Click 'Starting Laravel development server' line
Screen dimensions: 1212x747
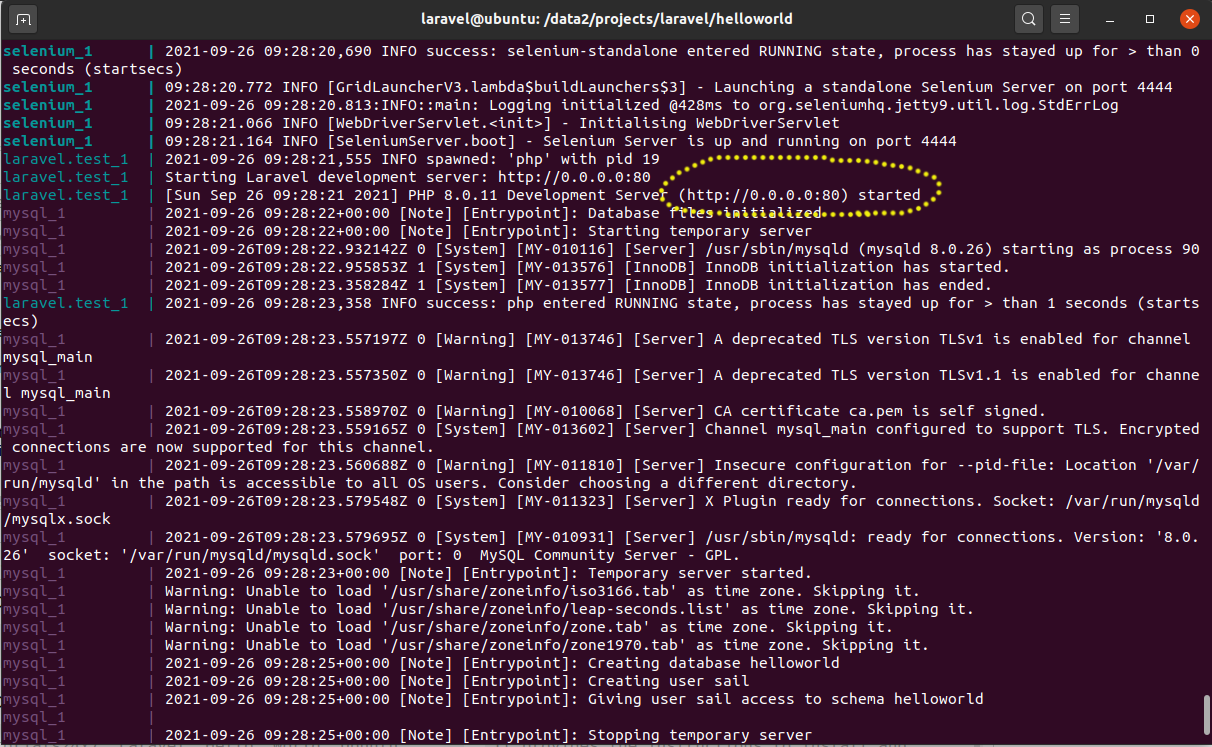[407, 177]
